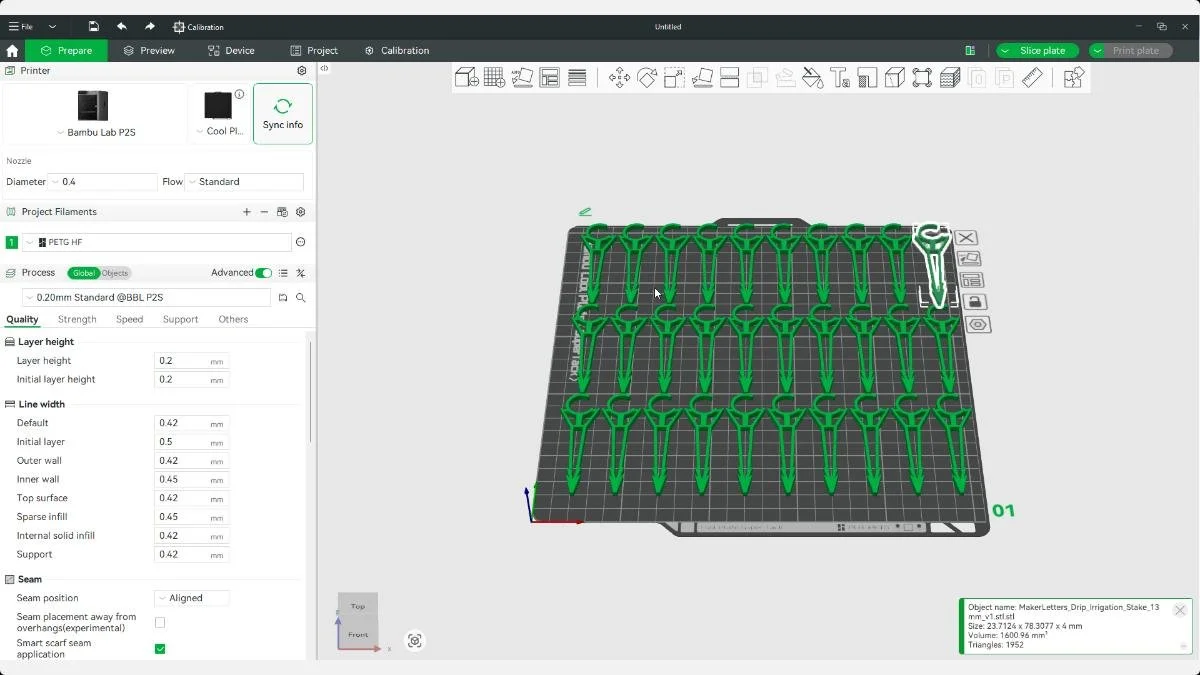The width and height of the screenshot is (1200, 675).
Task: Open the Strength settings tab
Action: click(x=77, y=319)
